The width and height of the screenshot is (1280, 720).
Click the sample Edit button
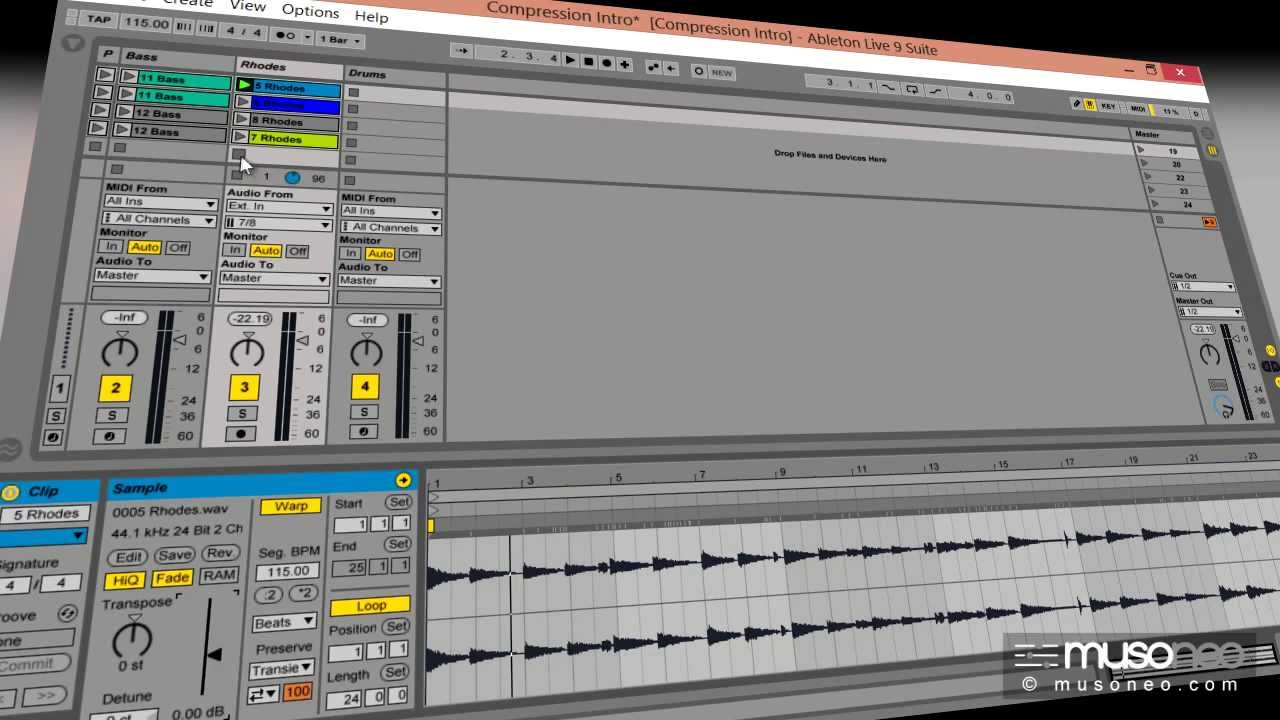point(129,557)
